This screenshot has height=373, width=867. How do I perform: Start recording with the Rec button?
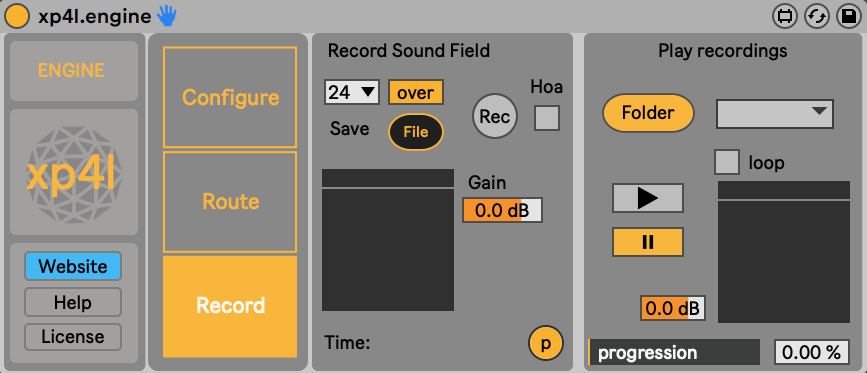click(495, 116)
